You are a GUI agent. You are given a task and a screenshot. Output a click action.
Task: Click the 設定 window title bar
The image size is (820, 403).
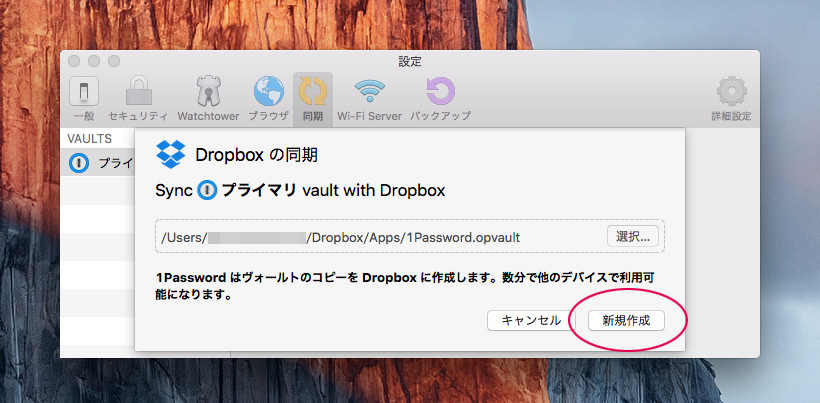[410, 61]
